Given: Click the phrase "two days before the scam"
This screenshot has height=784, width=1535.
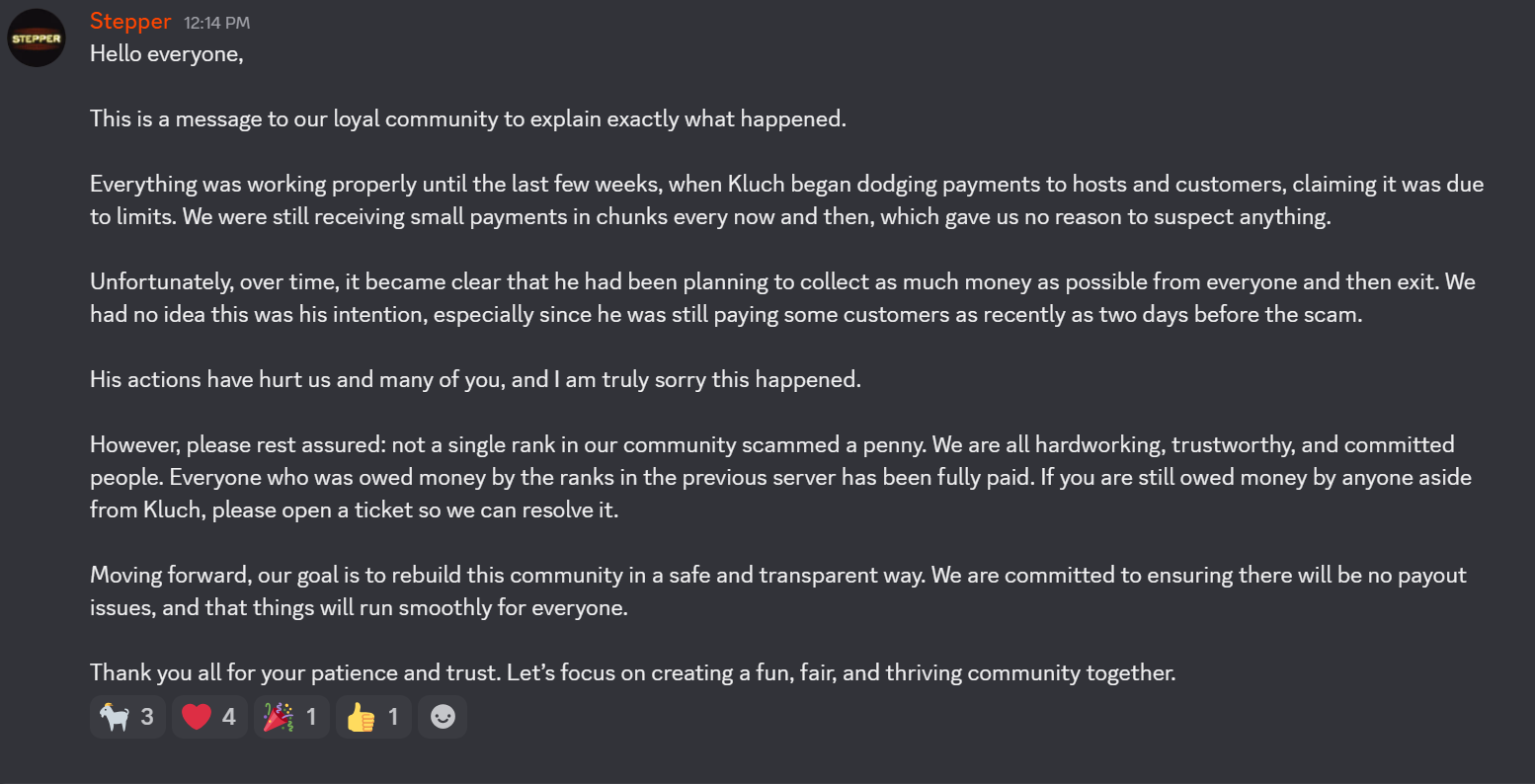Looking at the screenshot, I should 1231,315.
